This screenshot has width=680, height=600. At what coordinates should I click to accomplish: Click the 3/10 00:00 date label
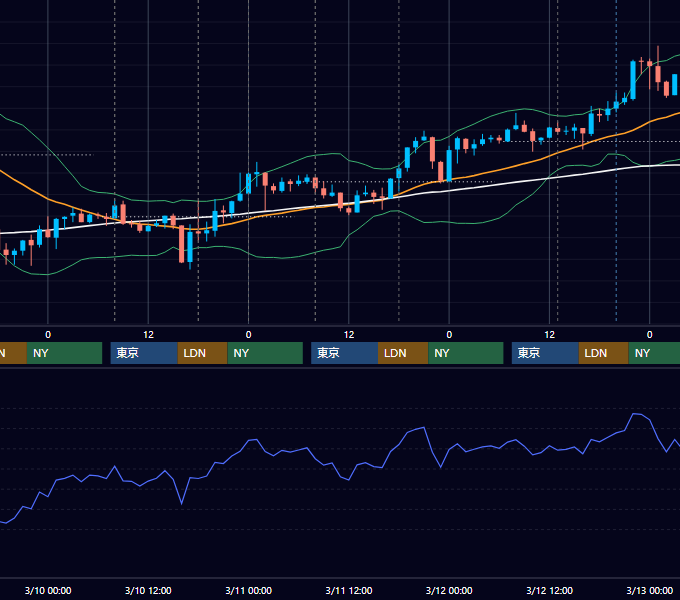click(x=48, y=590)
